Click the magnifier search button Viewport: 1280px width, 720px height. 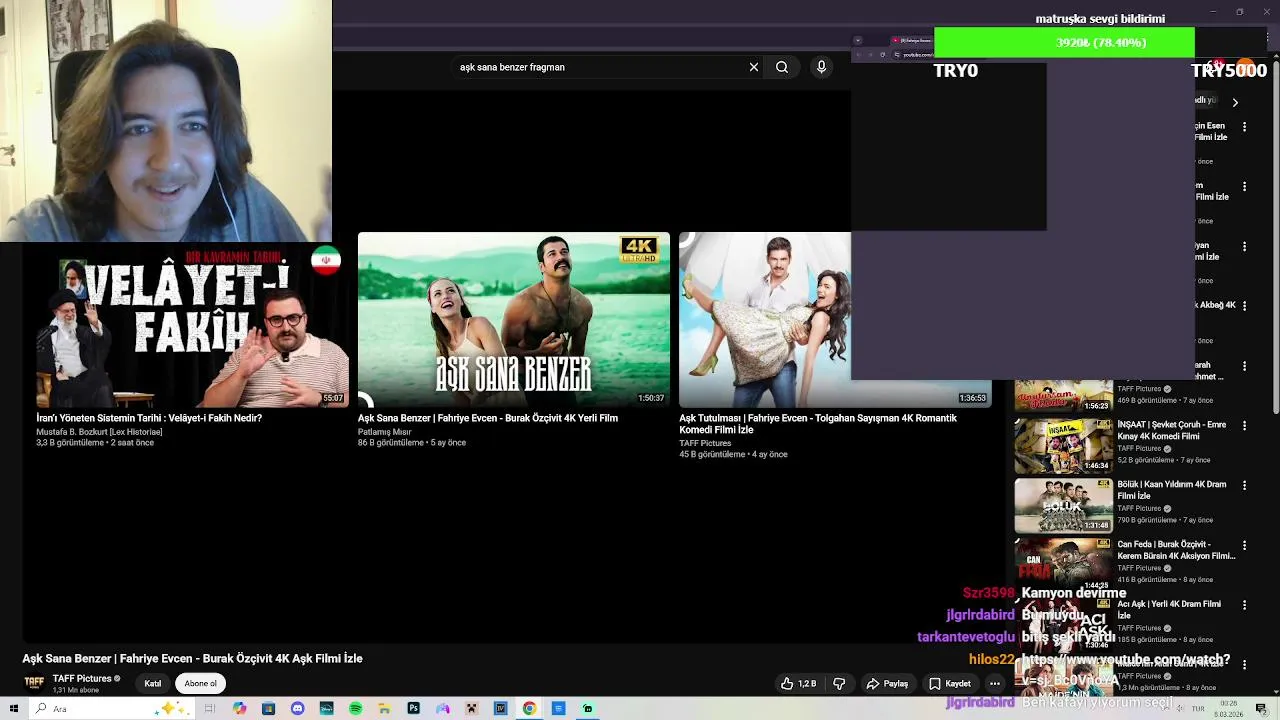tap(782, 67)
